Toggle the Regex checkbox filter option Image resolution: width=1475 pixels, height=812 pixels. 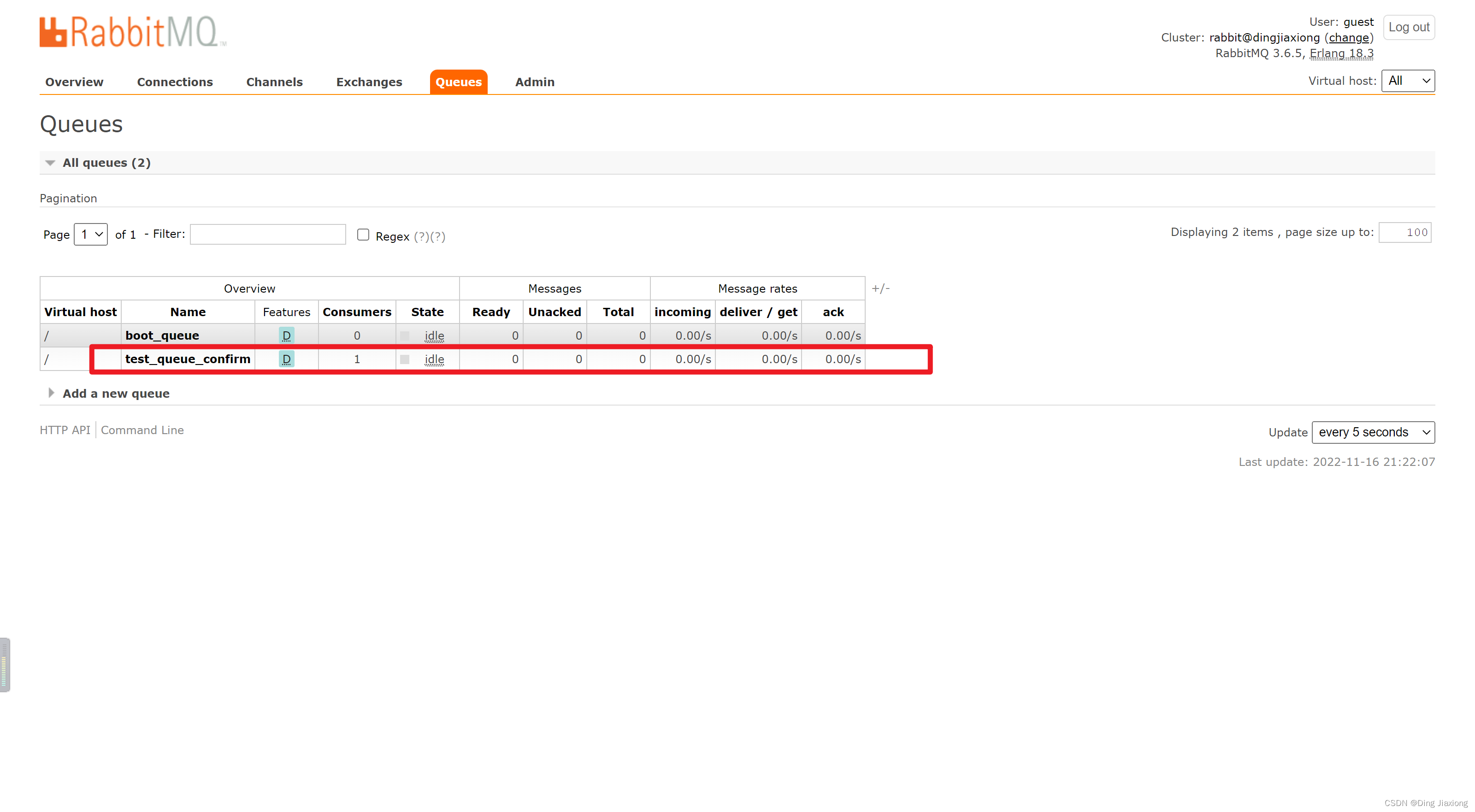click(363, 235)
